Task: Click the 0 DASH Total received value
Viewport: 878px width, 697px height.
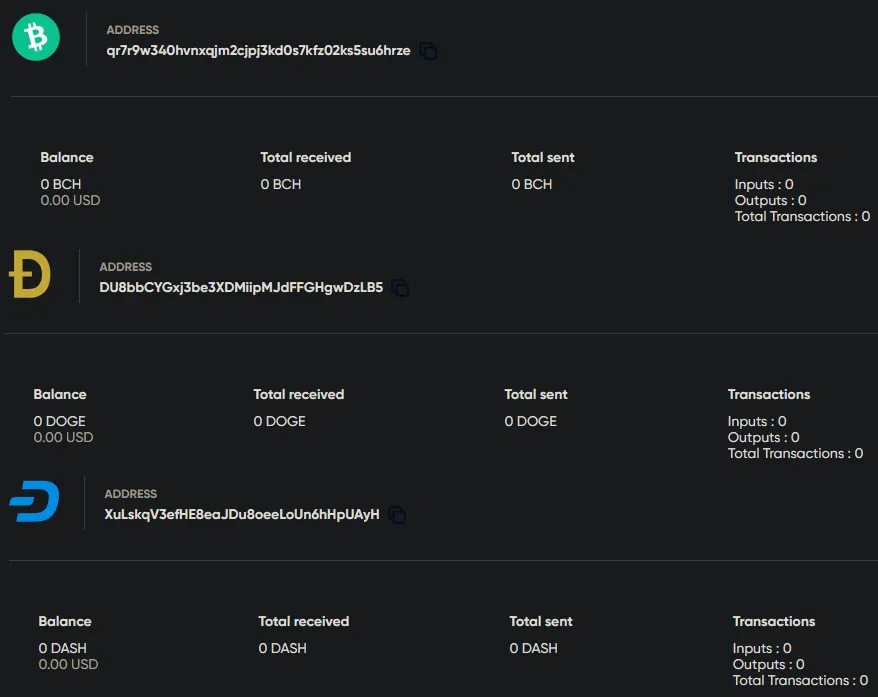Action: [x=282, y=648]
